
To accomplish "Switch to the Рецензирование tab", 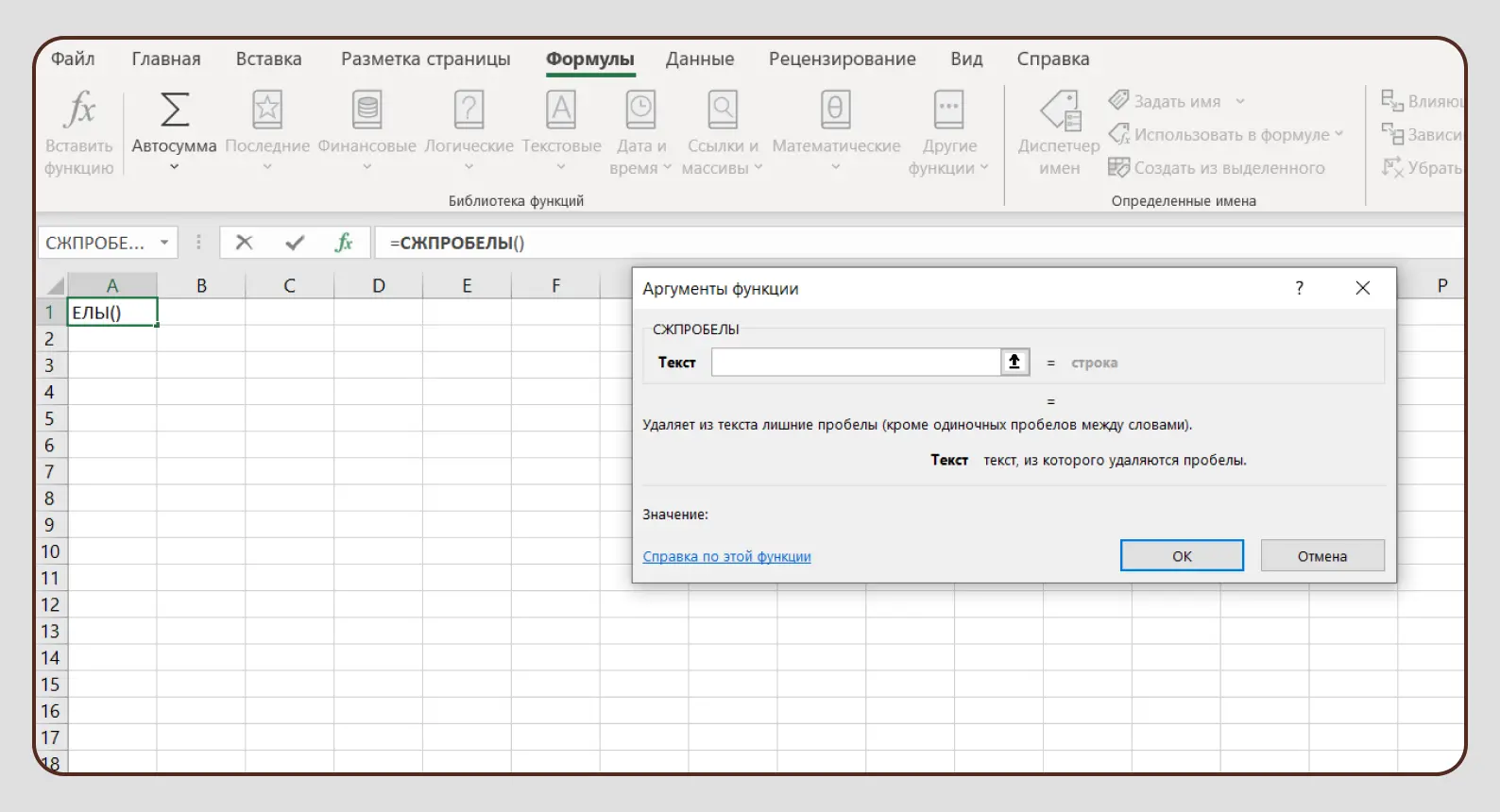I will [x=843, y=59].
